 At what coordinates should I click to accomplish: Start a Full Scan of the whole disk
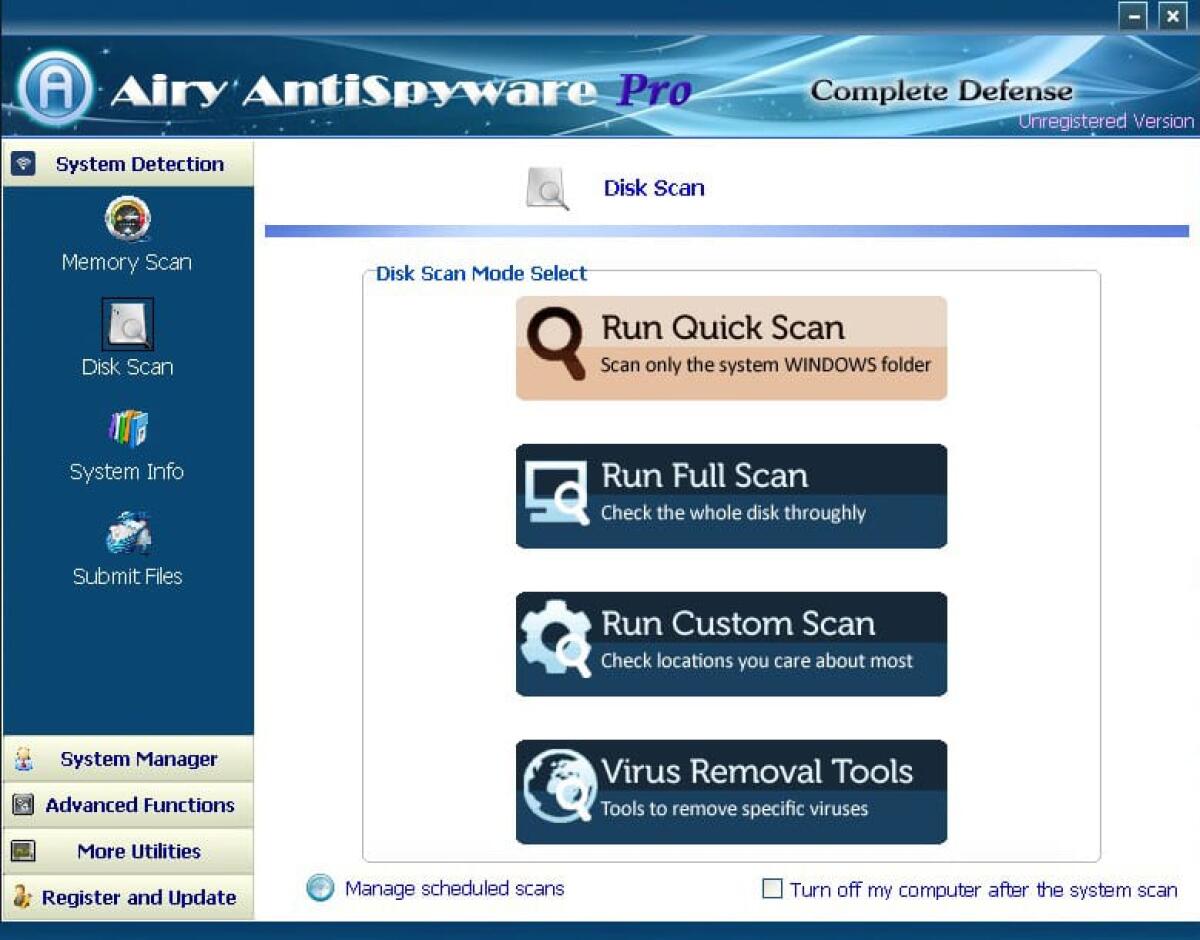[x=730, y=494]
